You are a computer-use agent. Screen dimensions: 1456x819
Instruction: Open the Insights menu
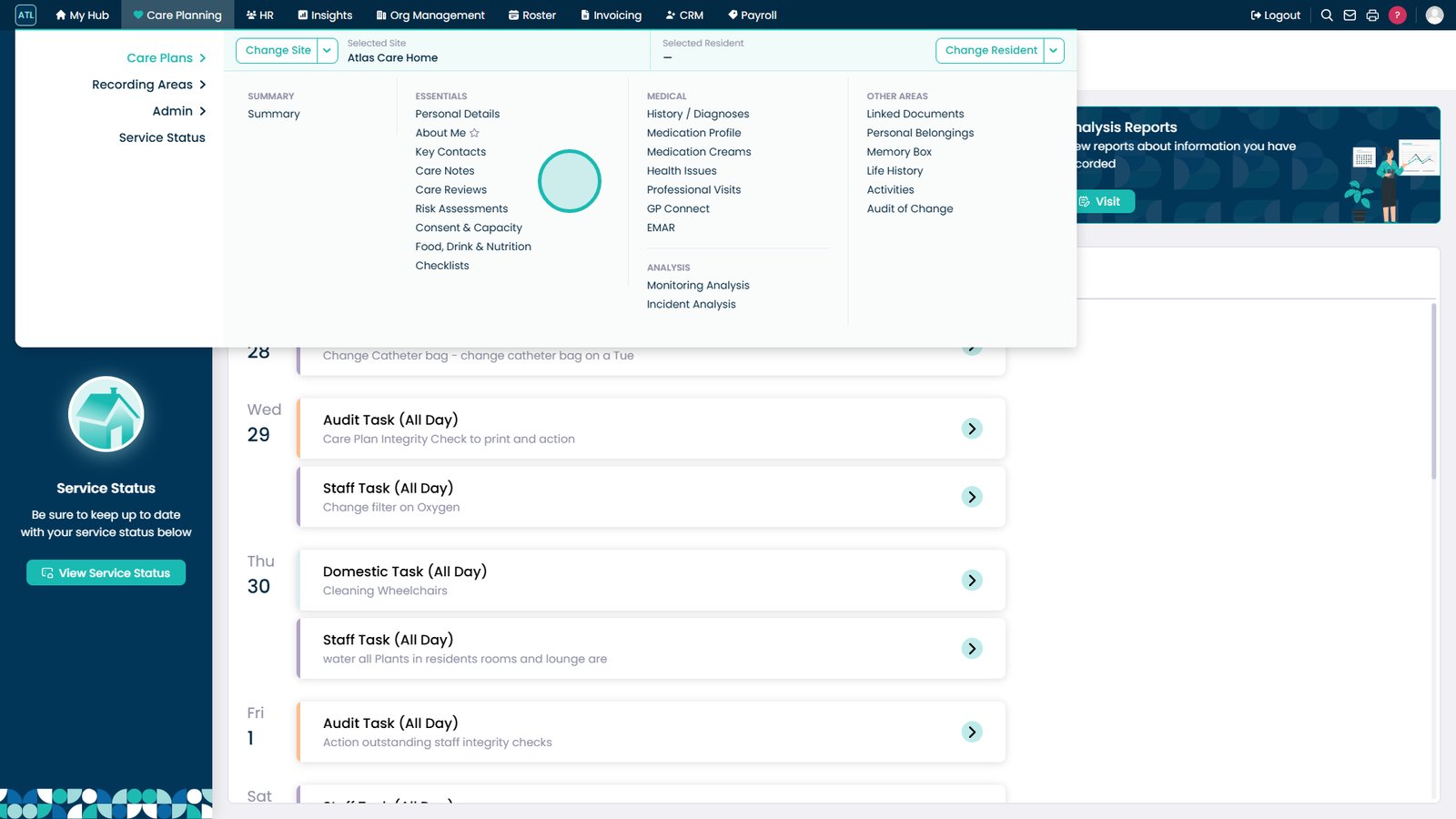[325, 15]
